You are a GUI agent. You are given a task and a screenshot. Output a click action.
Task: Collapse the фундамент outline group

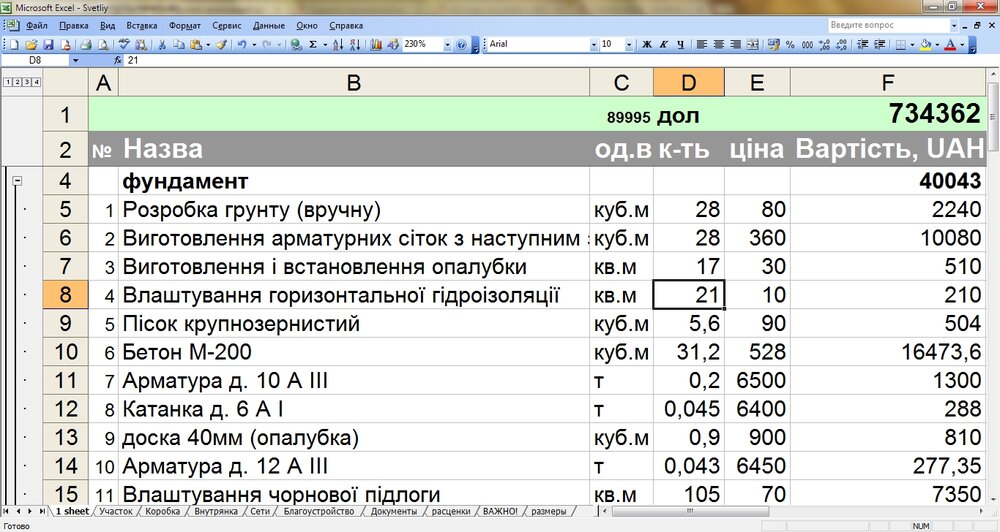pos(17,181)
